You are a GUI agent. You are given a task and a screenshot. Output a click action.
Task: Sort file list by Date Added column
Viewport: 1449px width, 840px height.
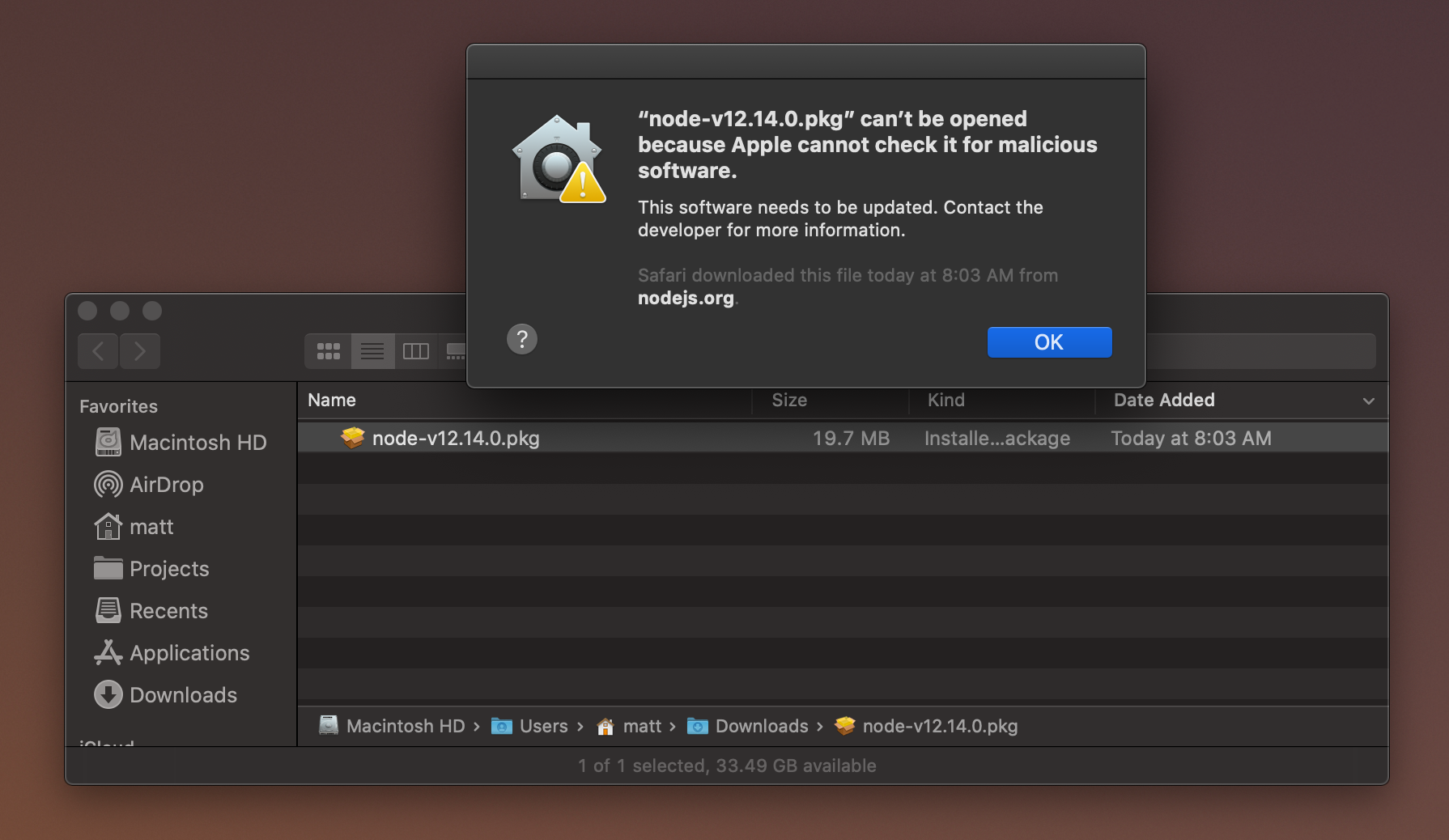(x=1164, y=400)
